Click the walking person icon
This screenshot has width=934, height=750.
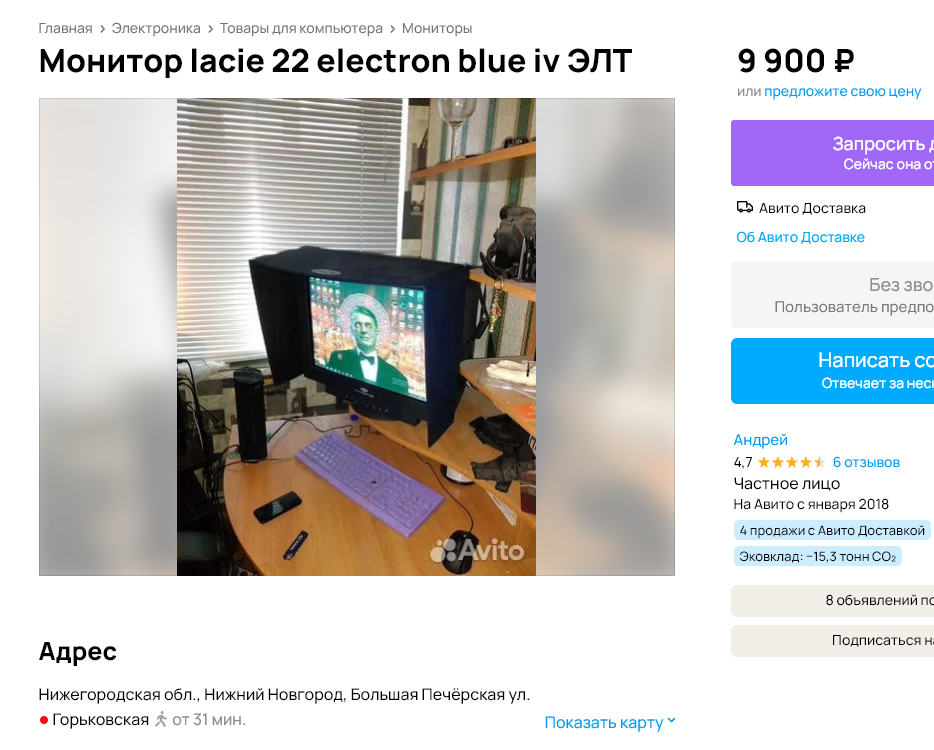(161, 720)
